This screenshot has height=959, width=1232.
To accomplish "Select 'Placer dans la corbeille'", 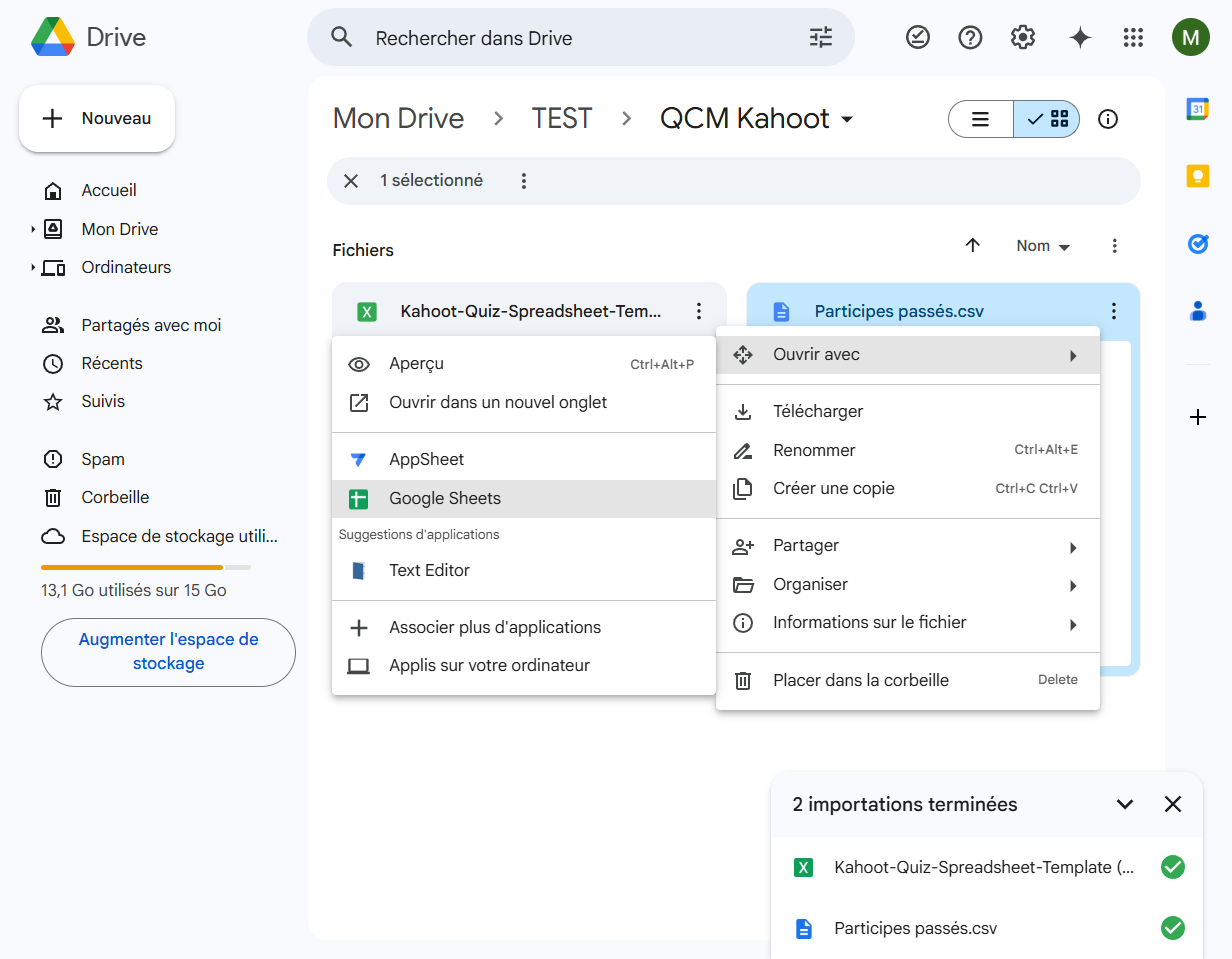I will click(x=908, y=681).
